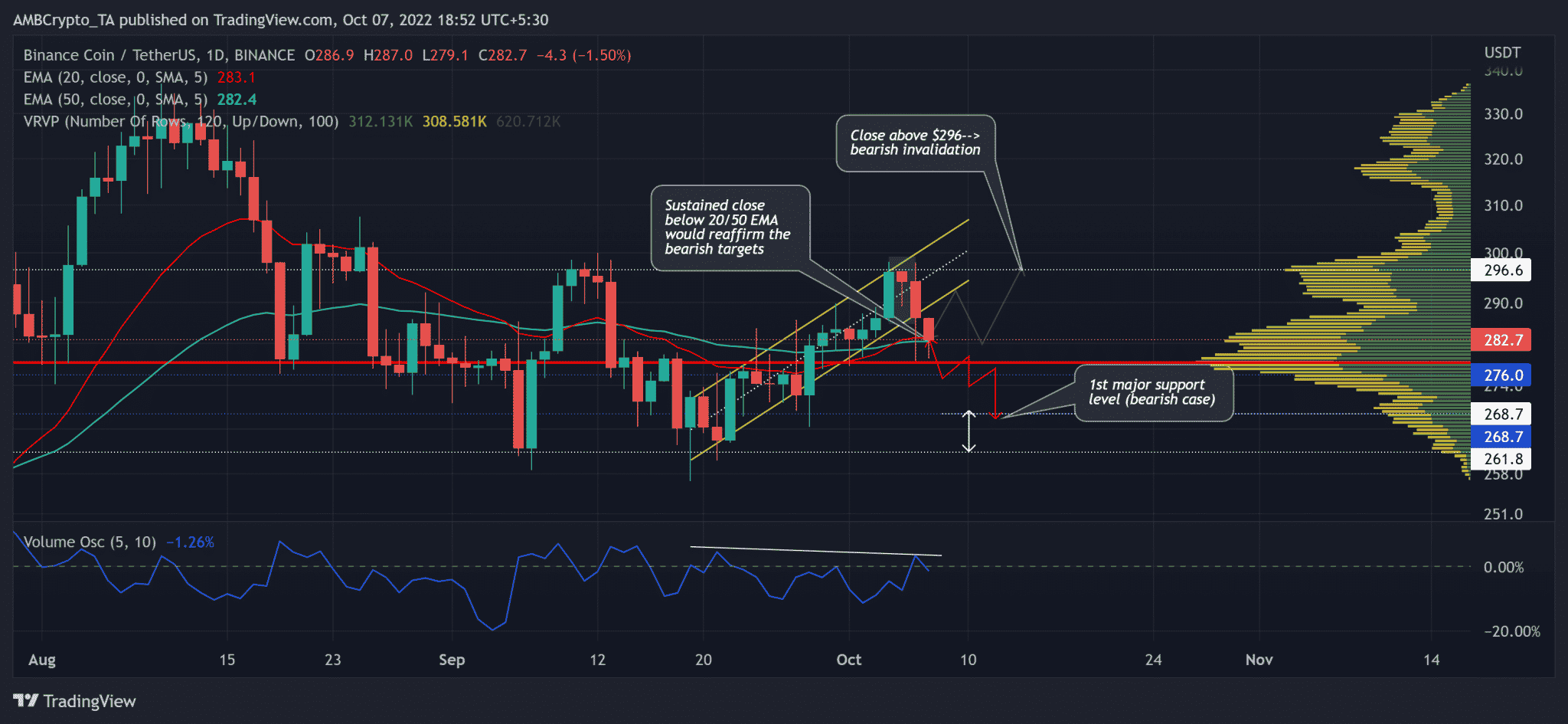The width and height of the screenshot is (1568, 724).
Task: Click the blue 268.7 price label
Action: point(1501,437)
